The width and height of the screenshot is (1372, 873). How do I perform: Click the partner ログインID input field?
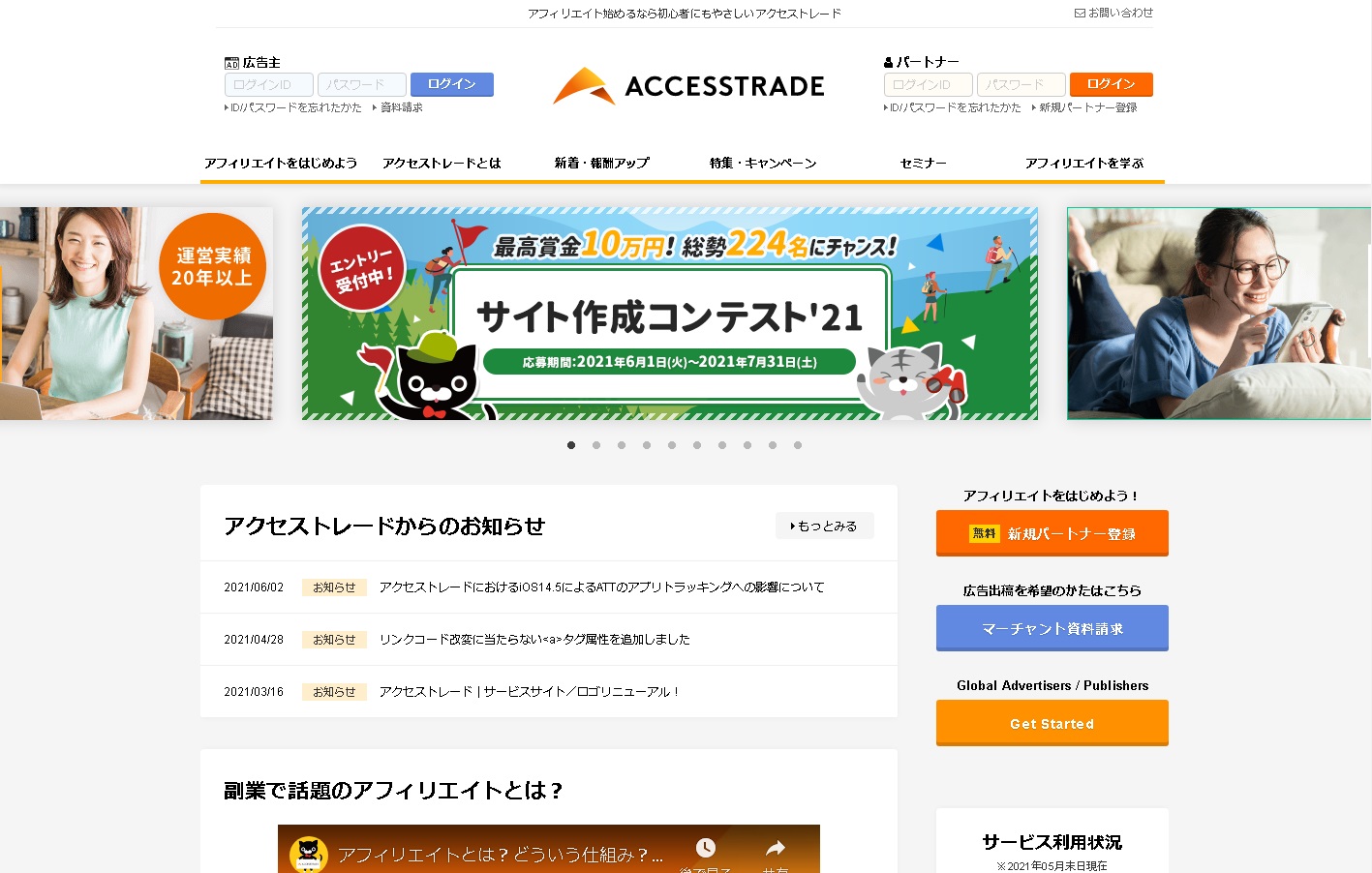click(928, 85)
